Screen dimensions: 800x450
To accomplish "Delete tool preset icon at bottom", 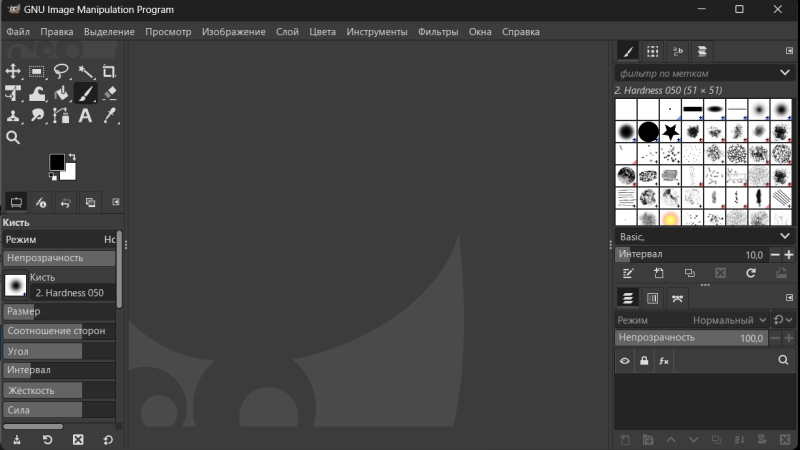I will [78, 440].
